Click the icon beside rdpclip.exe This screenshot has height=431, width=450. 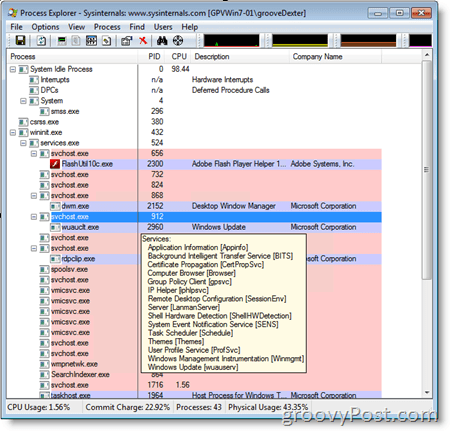[x=55, y=259]
